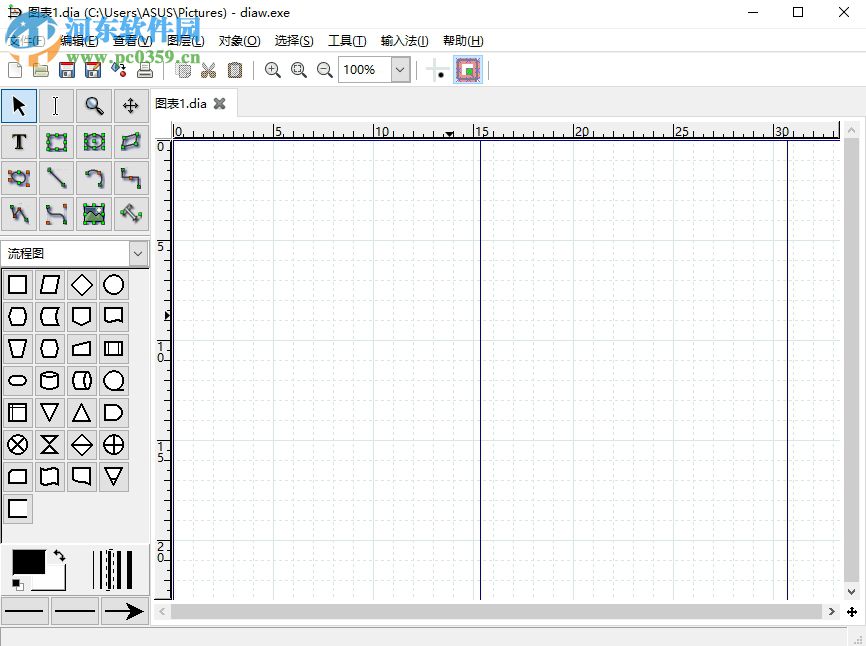Select the Scroll/pan tool

pos(130,105)
